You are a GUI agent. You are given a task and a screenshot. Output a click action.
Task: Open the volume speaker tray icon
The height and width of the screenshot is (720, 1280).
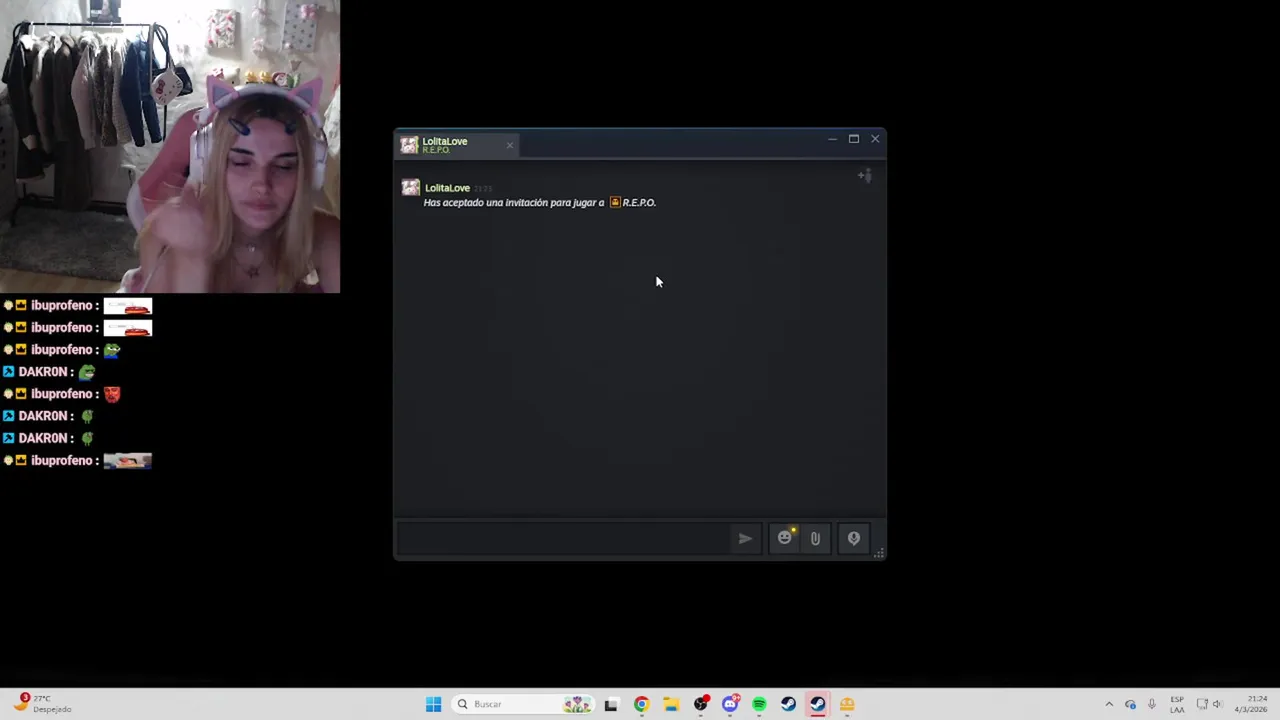pyautogui.click(x=1218, y=704)
